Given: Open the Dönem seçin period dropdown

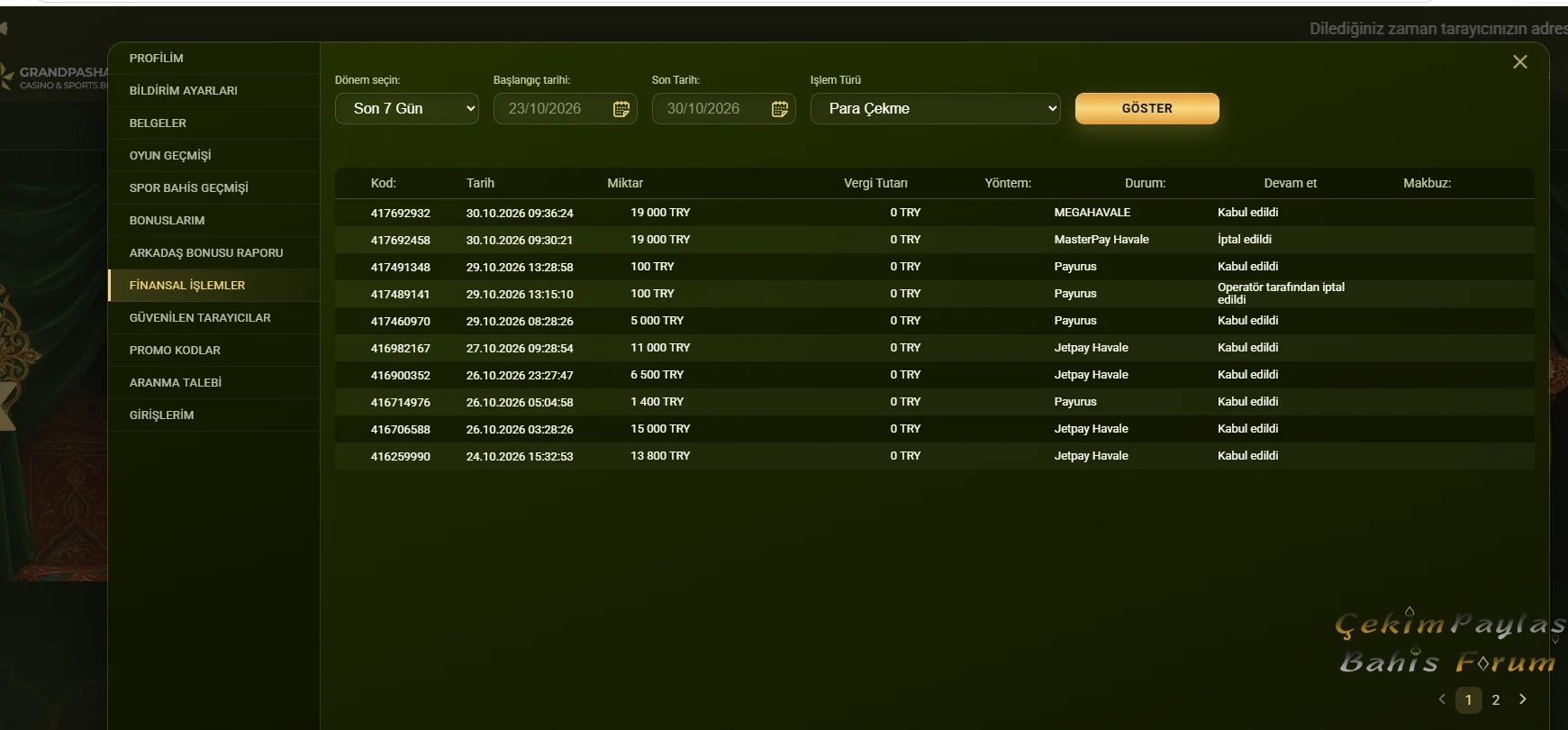Looking at the screenshot, I should (x=407, y=109).
